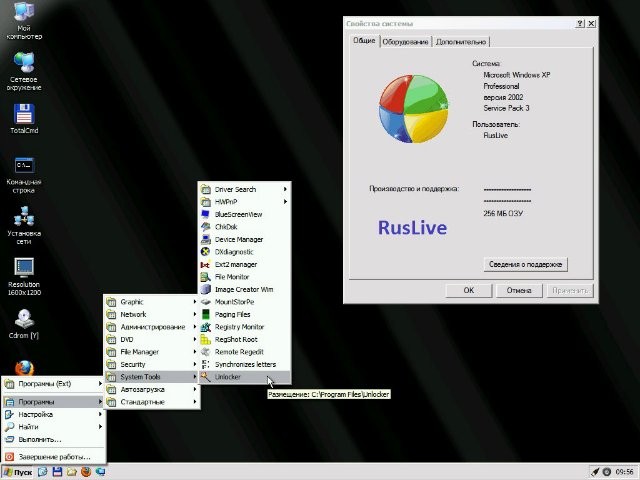Open Настройка in the Start menu
This screenshot has height=480, width=640.
click(x=53, y=415)
